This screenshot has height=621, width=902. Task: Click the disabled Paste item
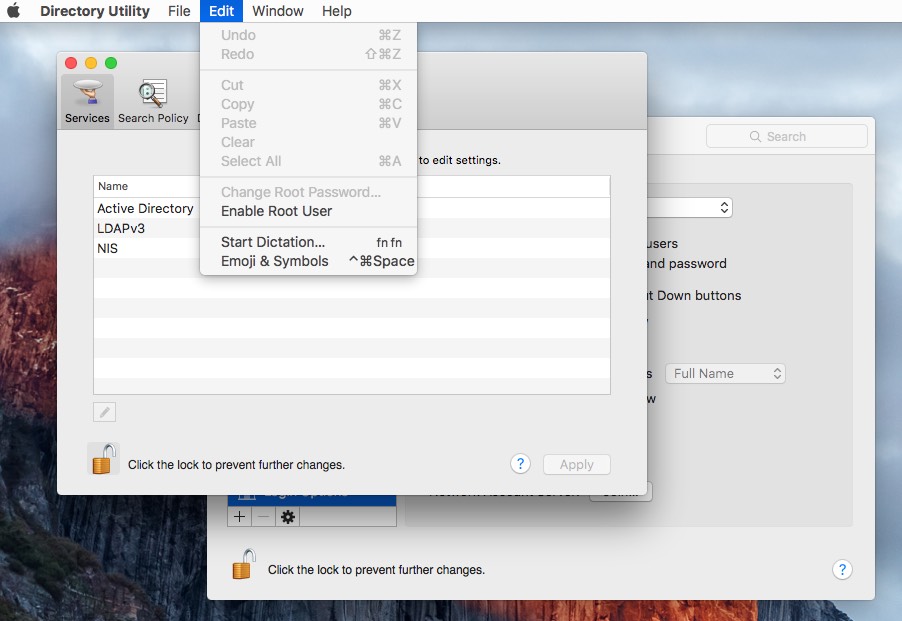[x=308, y=123]
